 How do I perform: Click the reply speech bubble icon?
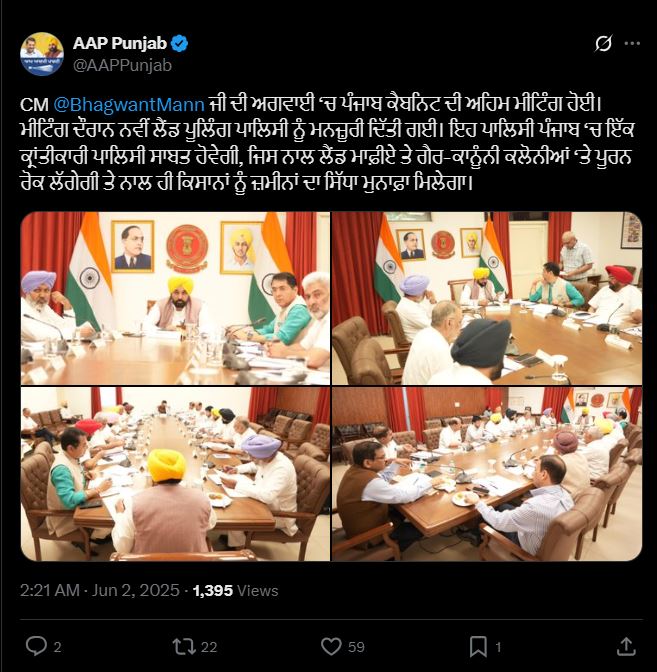tap(36, 646)
